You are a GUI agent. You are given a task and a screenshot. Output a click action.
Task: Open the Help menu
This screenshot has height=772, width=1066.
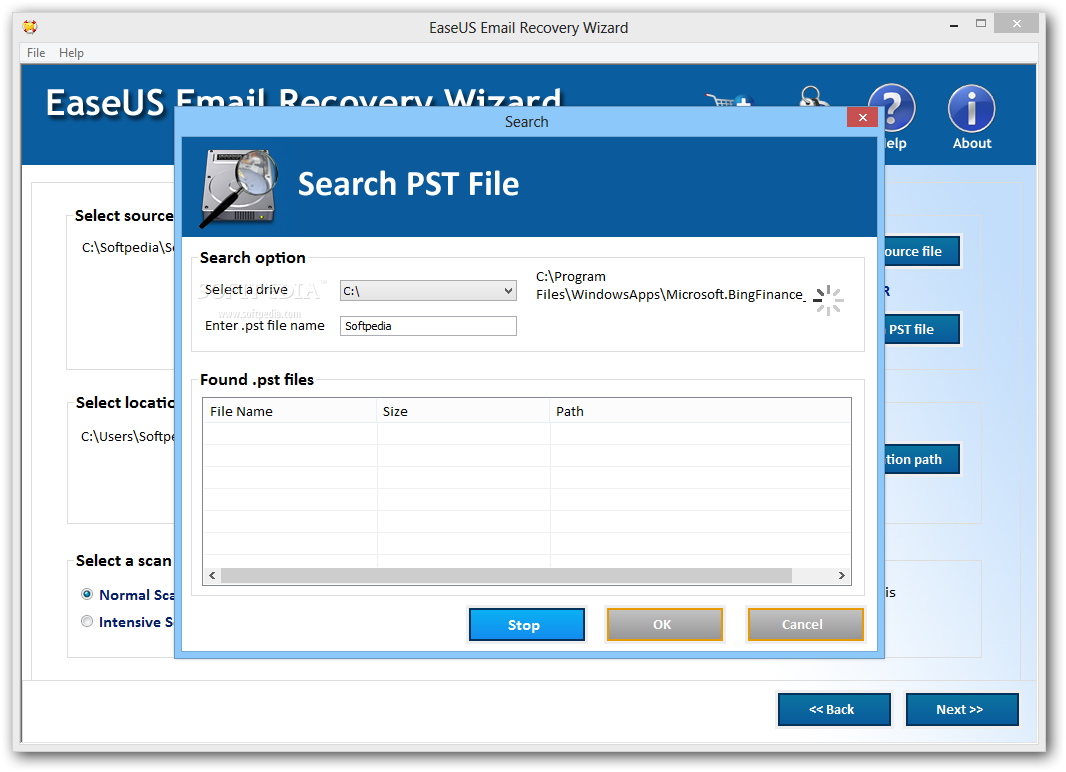click(x=71, y=52)
